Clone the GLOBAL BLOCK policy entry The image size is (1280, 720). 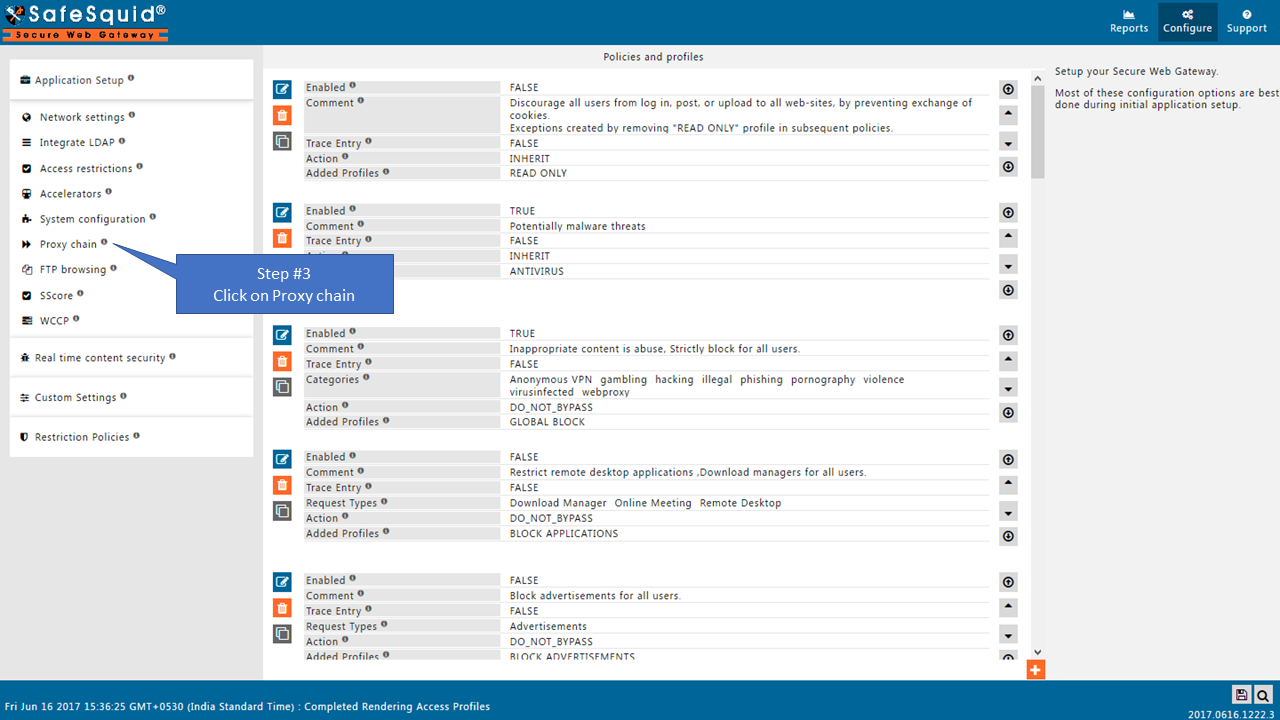282,387
